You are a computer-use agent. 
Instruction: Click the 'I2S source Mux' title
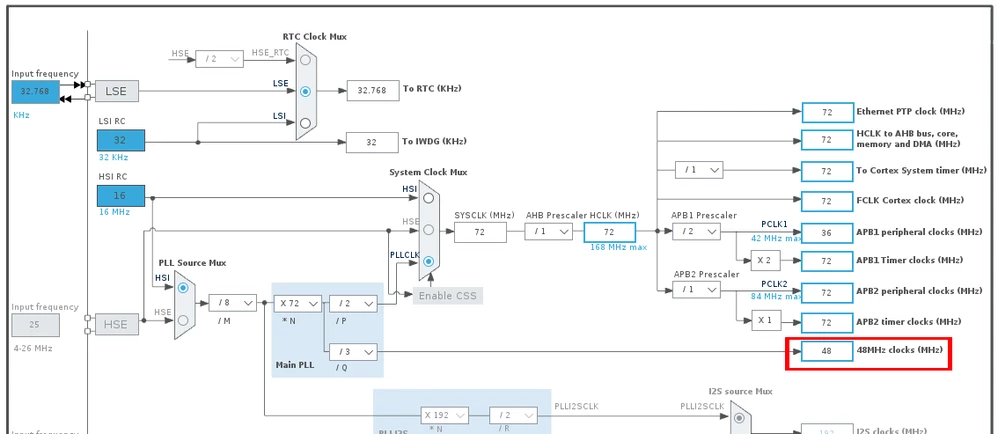(740, 391)
